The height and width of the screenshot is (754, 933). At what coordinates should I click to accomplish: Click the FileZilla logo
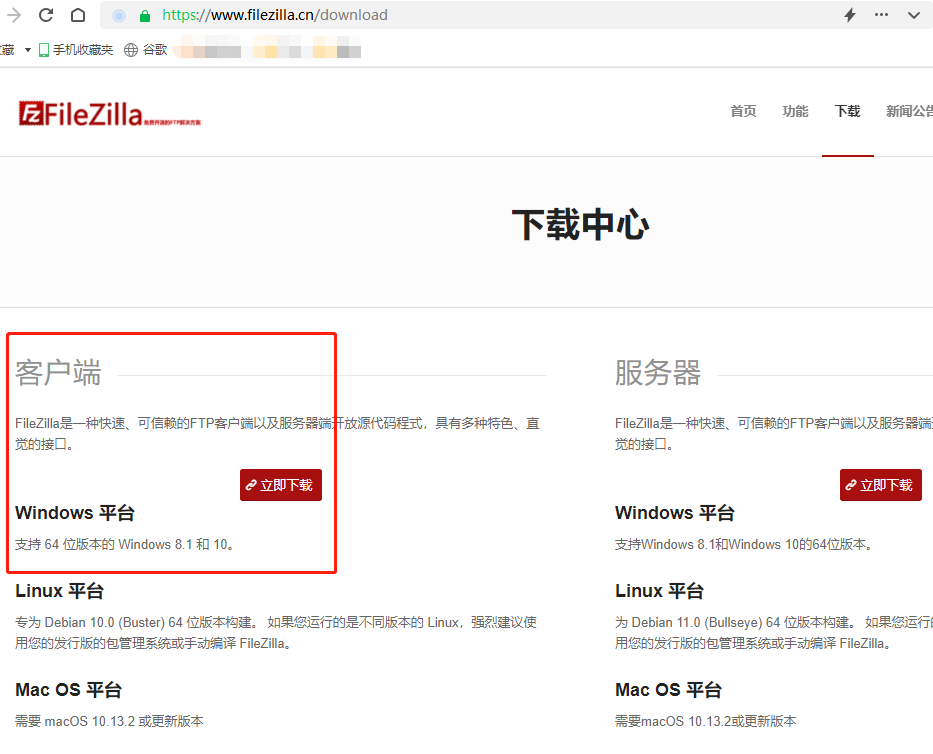109,113
